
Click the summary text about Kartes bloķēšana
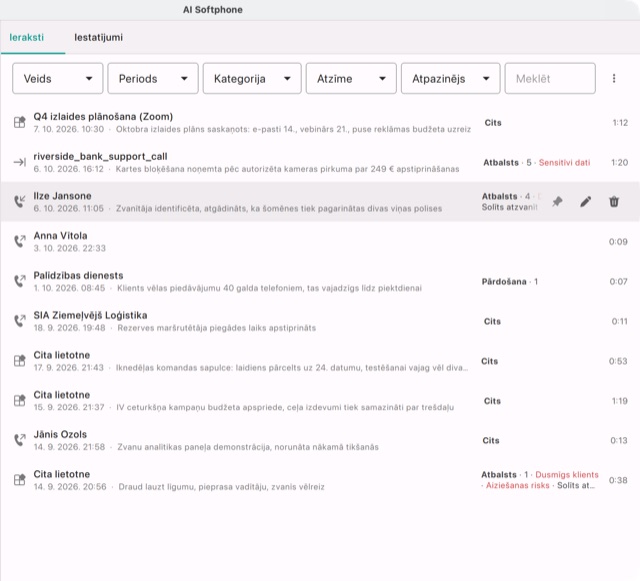point(287,169)
